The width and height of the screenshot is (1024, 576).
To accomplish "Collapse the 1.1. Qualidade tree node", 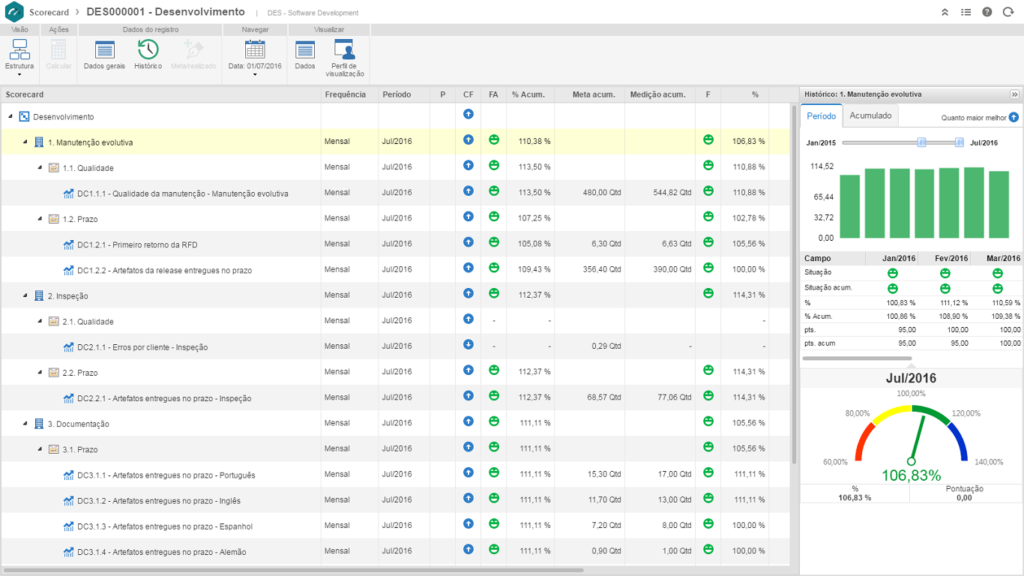I will 40,168.
